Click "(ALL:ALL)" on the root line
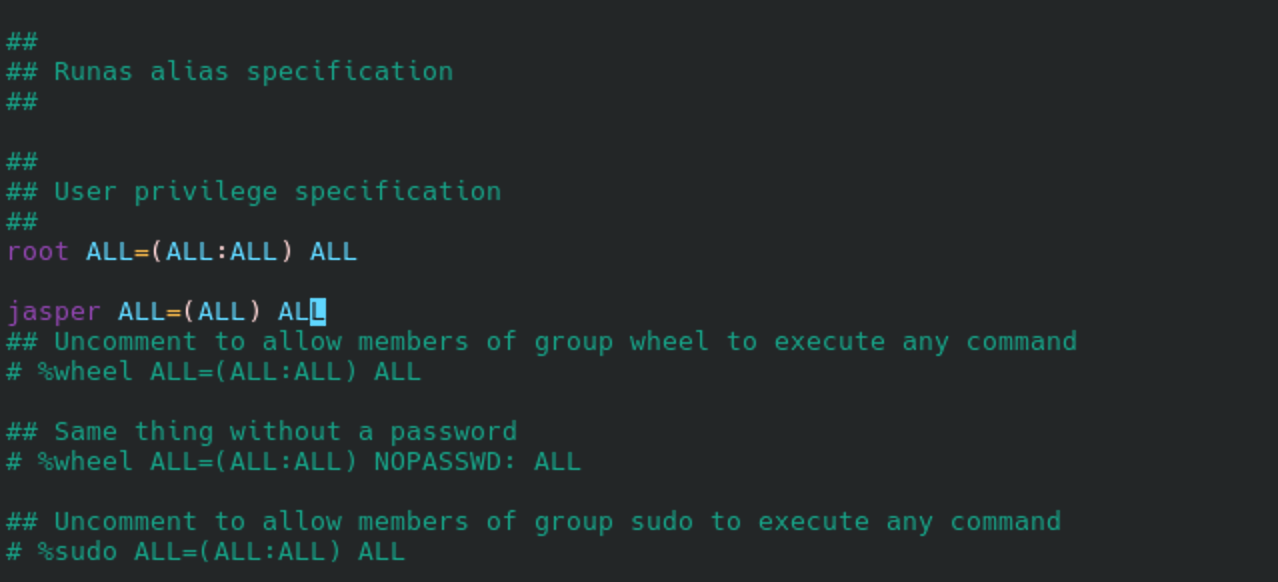 pyautogui.click(x=221, y=251)
